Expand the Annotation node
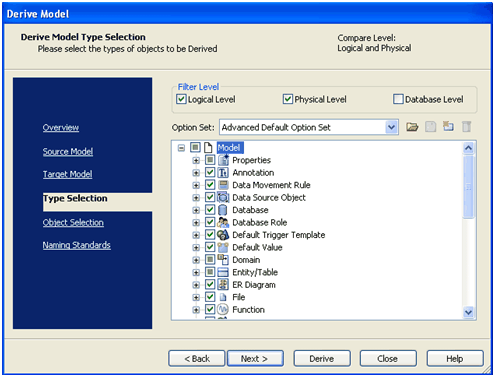The width and height of the screenshot is (495, 377). 196,173
